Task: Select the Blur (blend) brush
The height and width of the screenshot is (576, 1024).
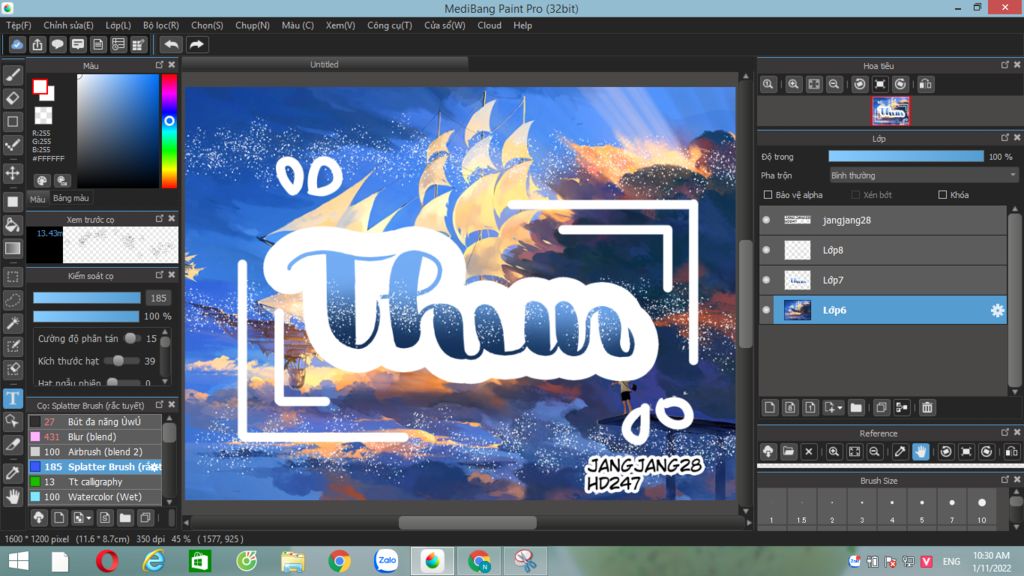Action: 95,437
